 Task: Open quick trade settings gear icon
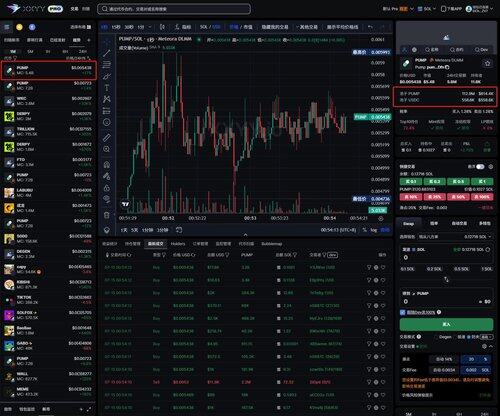(491, 166)
